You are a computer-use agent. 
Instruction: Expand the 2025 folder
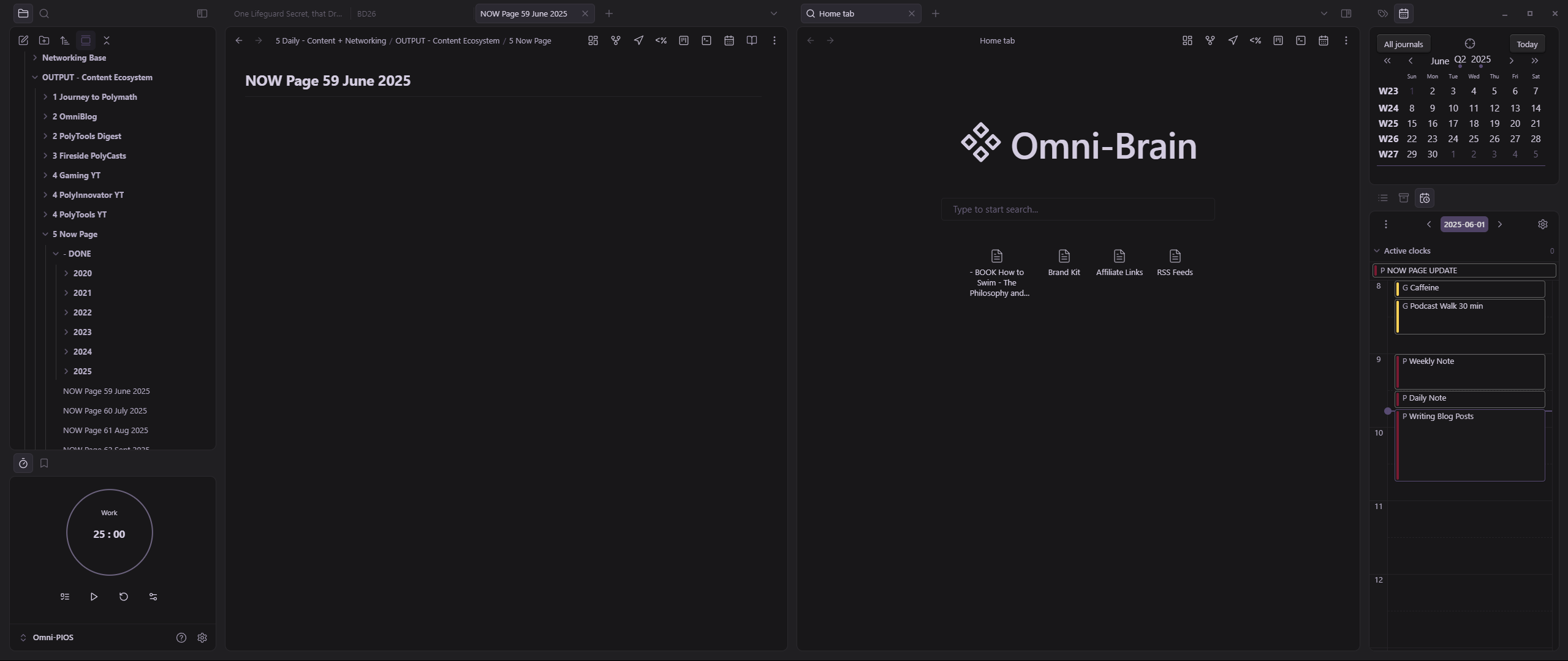[x=66, y=371]
